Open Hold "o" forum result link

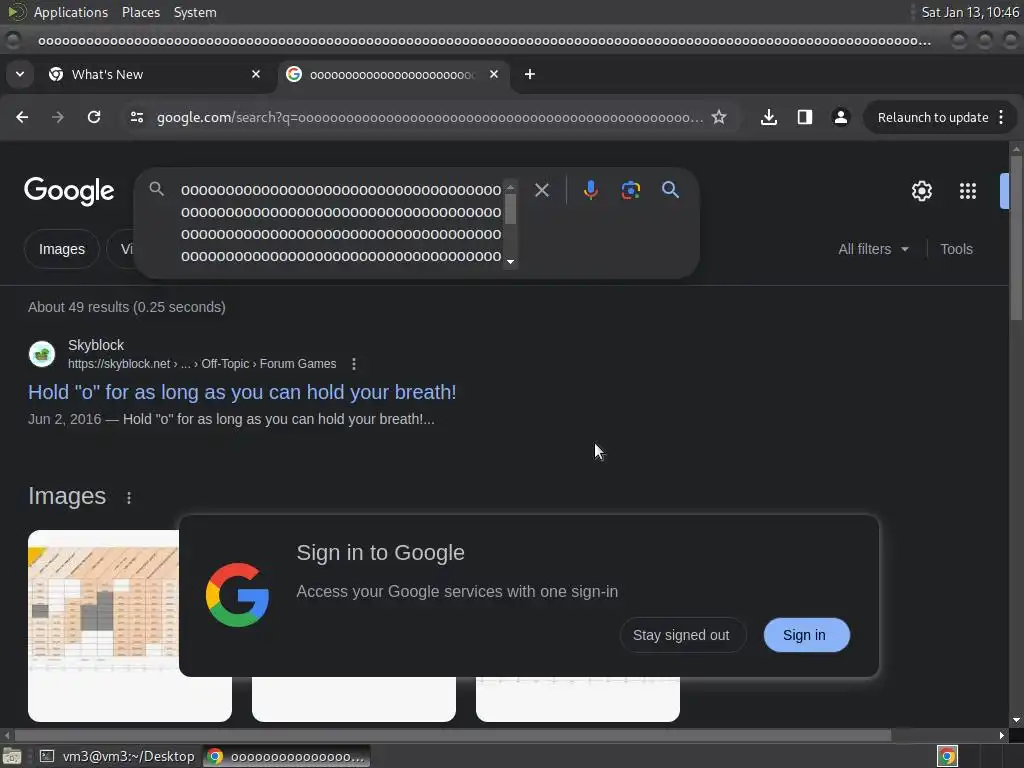[x=242, y=392]
